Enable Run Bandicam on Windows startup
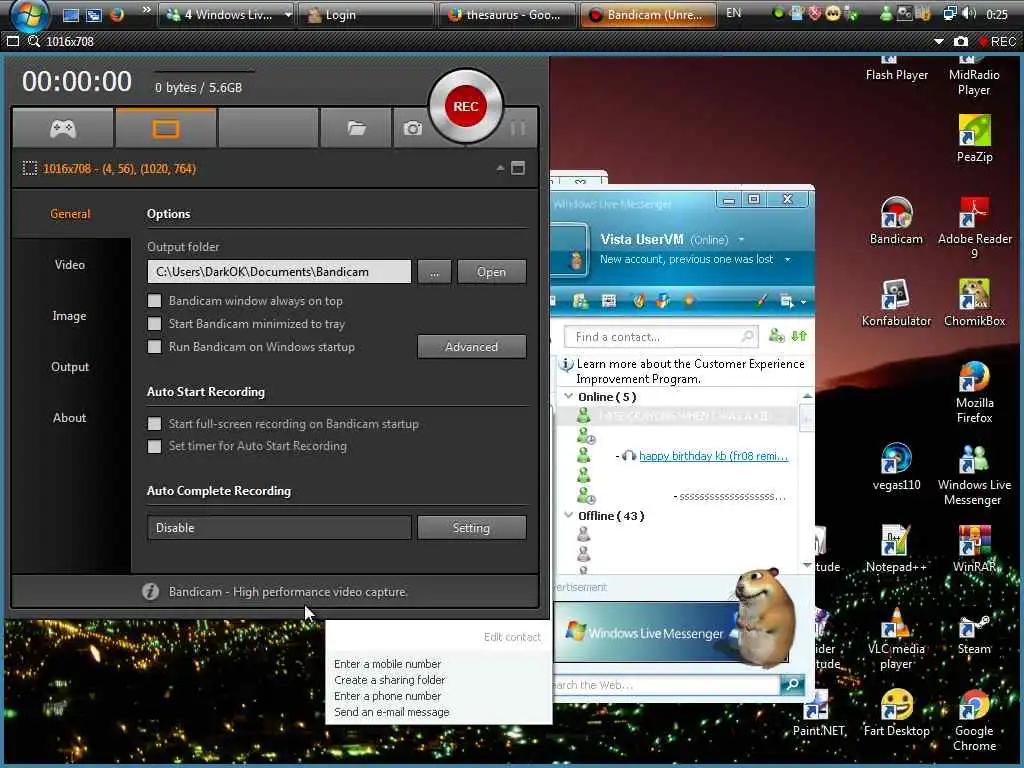Image resolution: width=1024 pixels, height=768 pixels. (155, 347)
